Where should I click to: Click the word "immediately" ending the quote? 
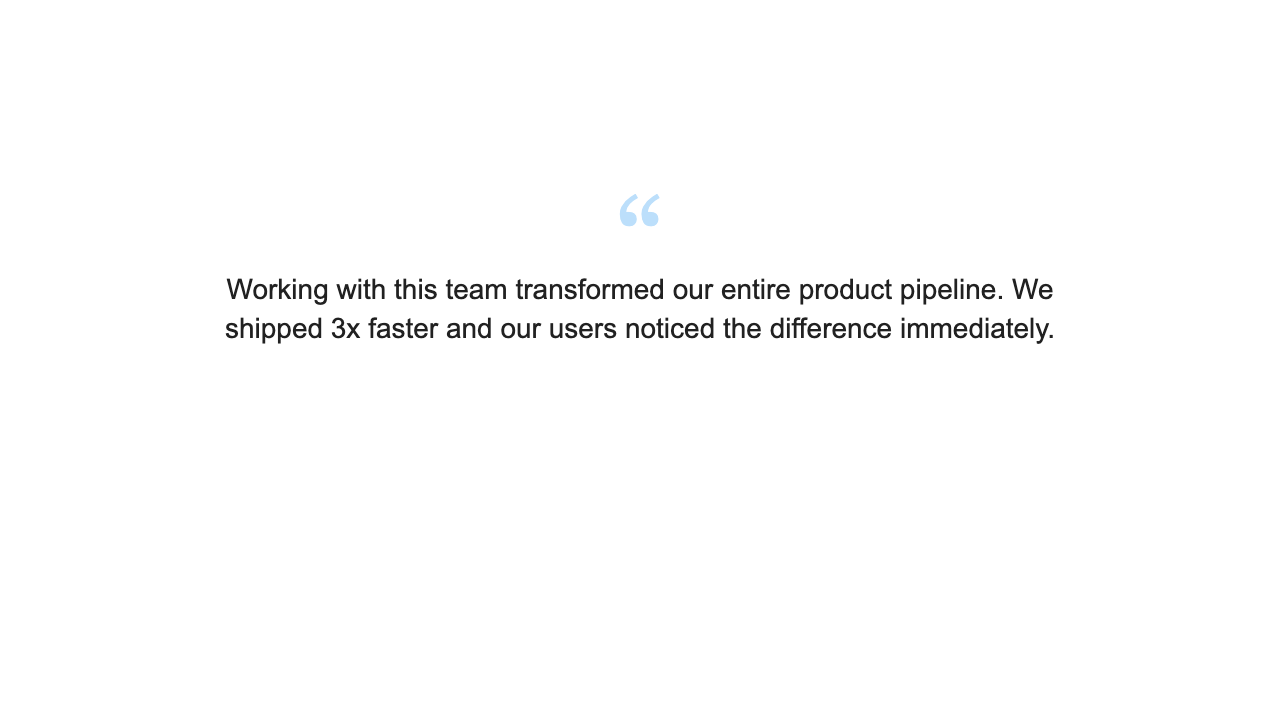pos(976,329)
